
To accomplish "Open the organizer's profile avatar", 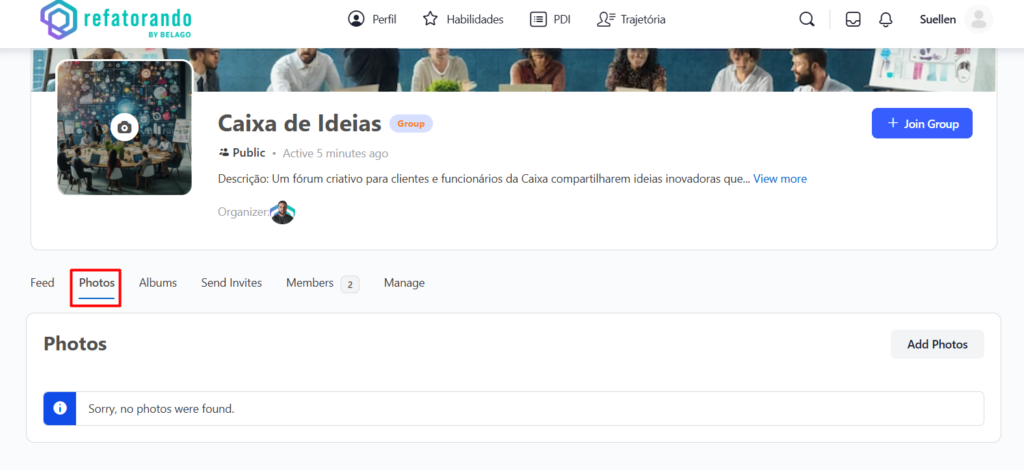I will pos(283,212).
